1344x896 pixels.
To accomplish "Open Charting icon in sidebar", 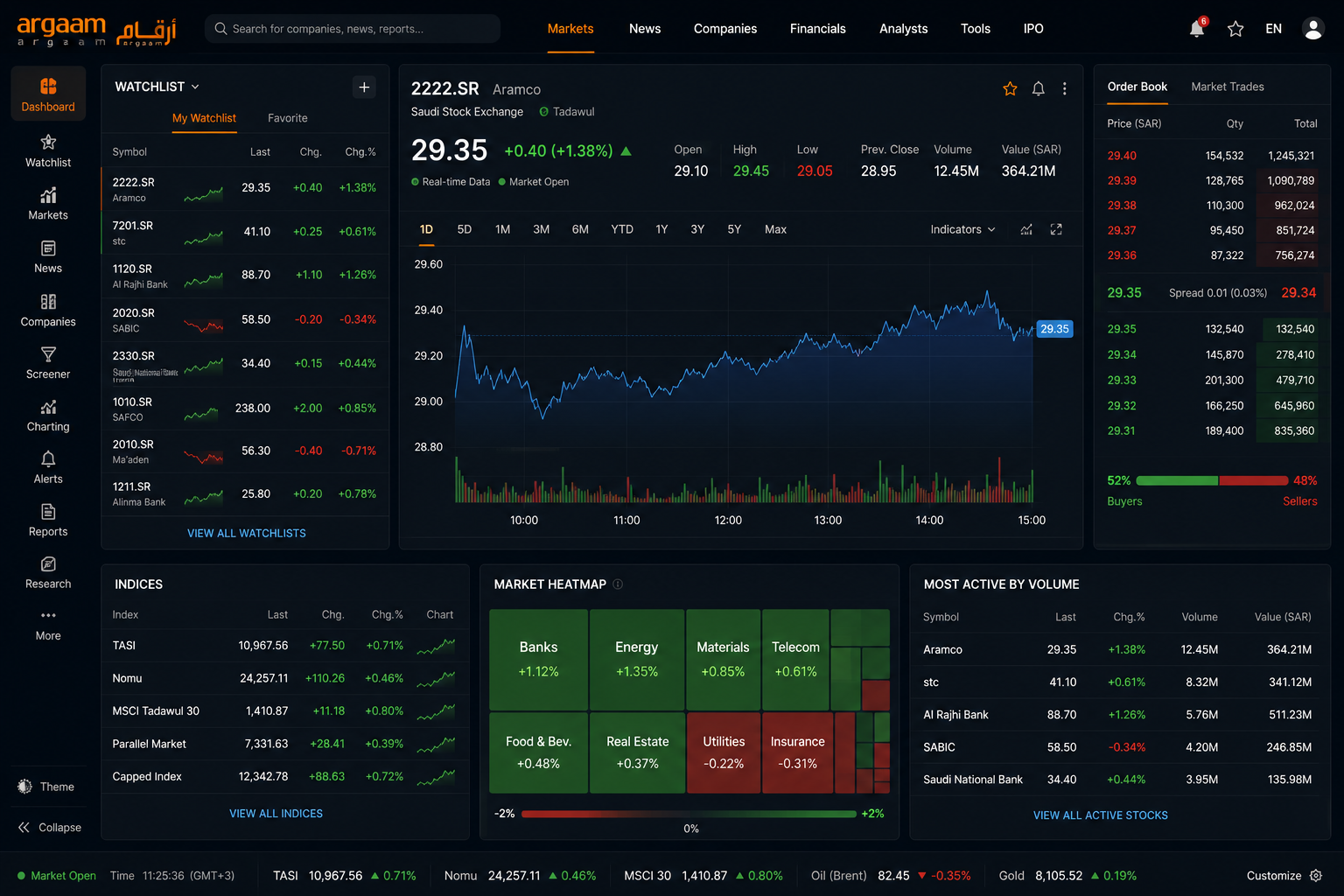I will pos(48,407).
